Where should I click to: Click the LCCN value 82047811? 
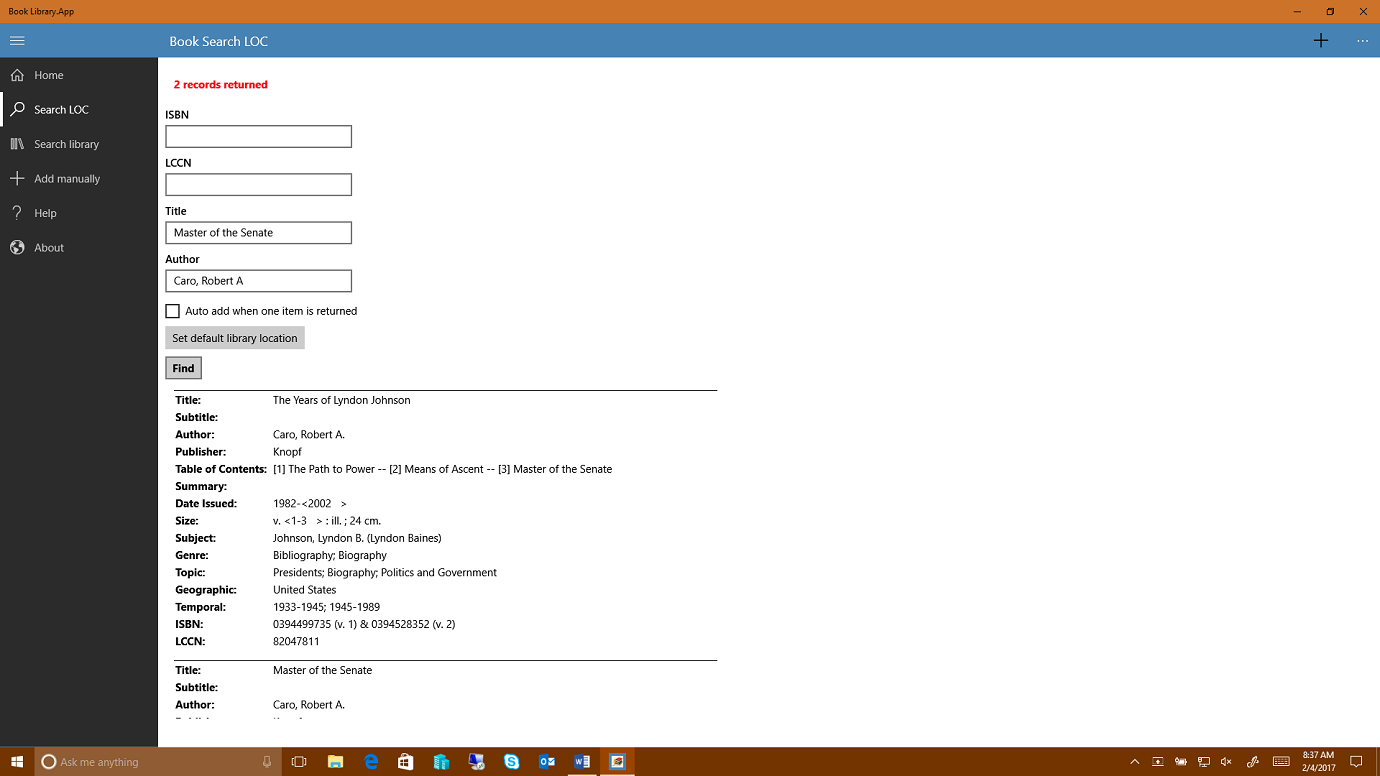click(296, 641)
